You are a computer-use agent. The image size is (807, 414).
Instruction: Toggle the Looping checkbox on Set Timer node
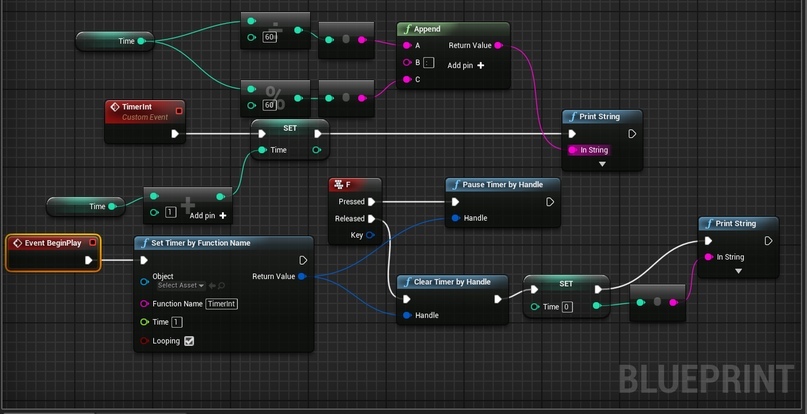pyautogui.click(x=189, y=341)
